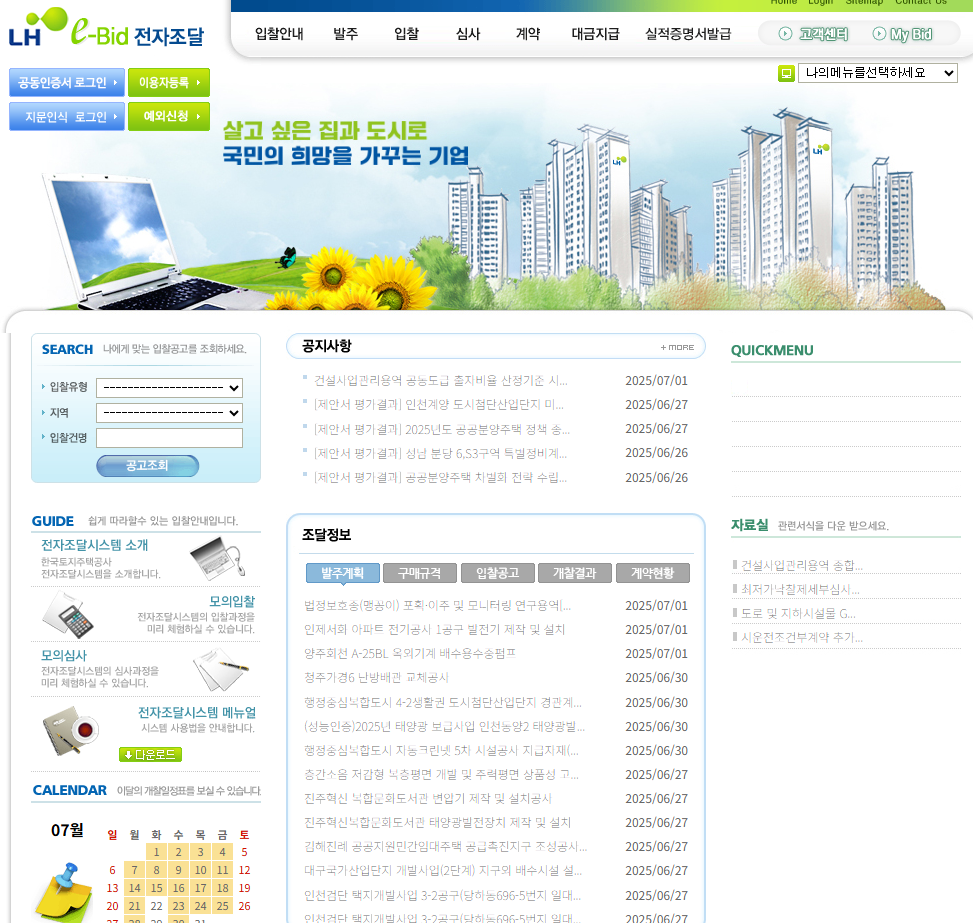Click the LH e-Bid 전자조달 logo

click(x=106, y=29)
